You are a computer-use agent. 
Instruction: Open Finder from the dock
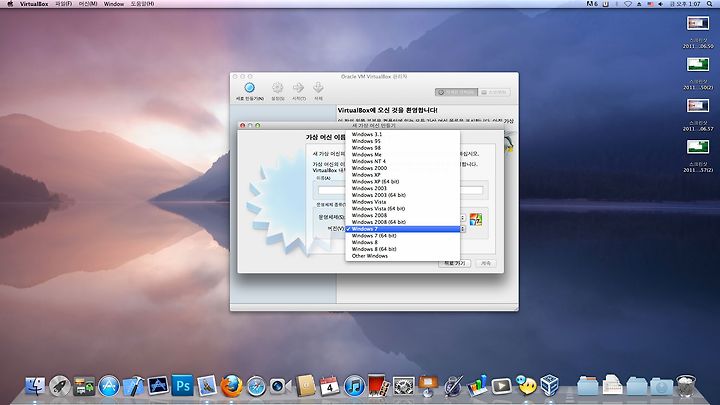point(35,386)
